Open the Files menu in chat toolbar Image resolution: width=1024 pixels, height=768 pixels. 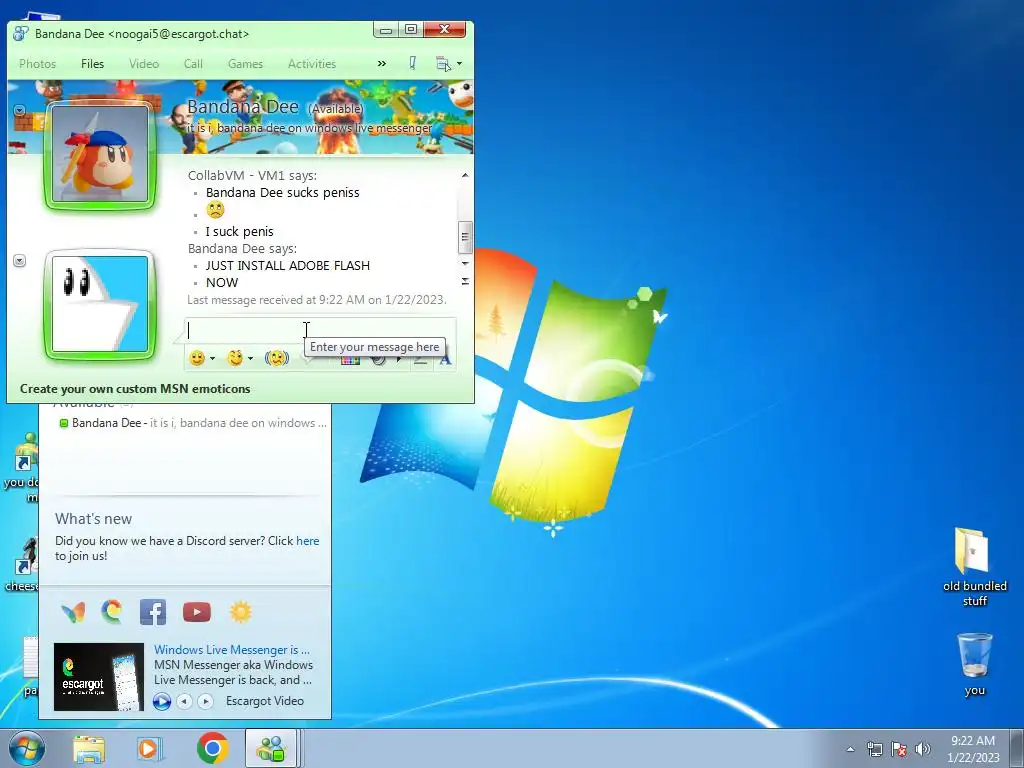coord(92,63)
